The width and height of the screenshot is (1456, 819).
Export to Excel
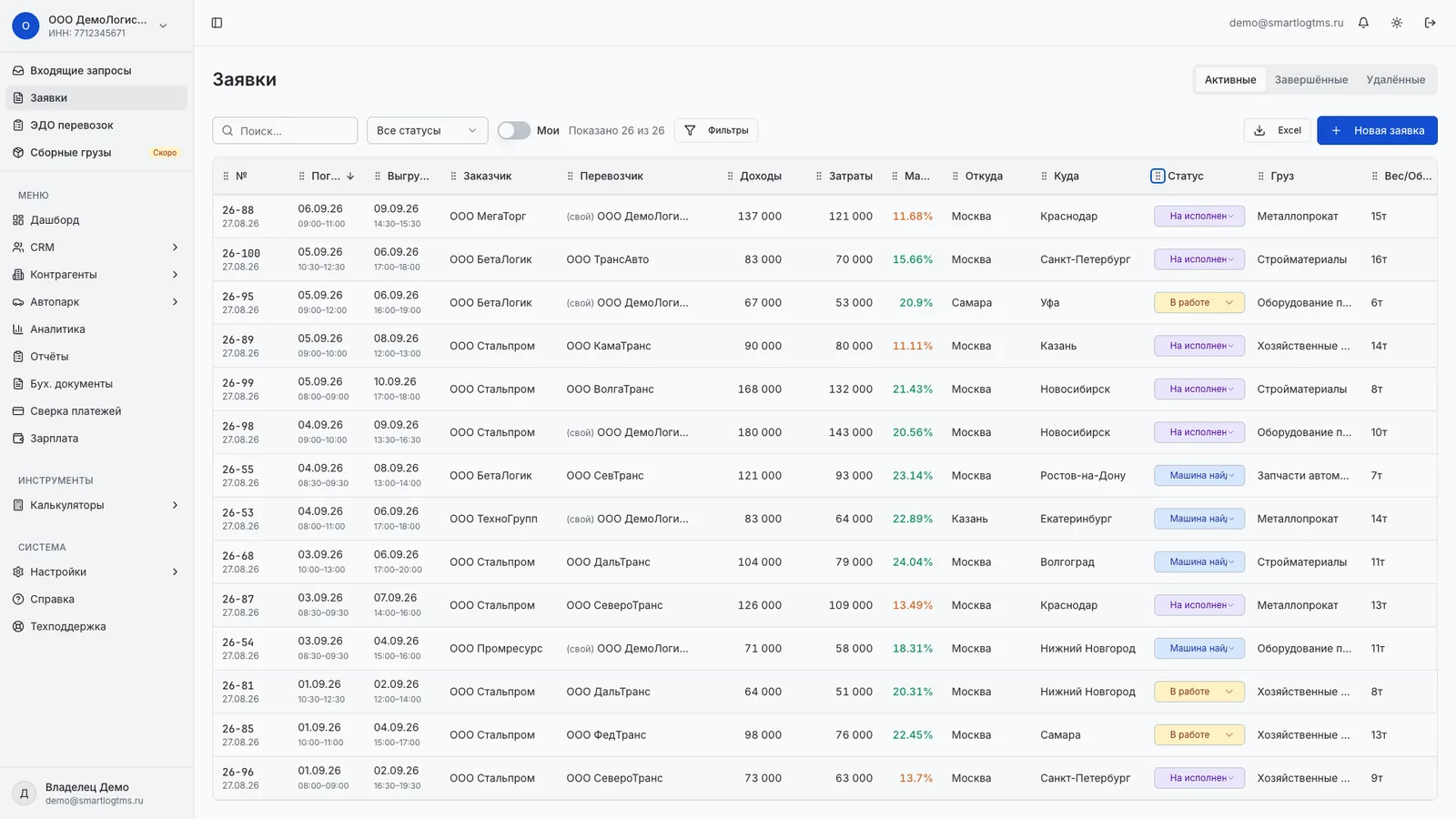(1277, 130)
